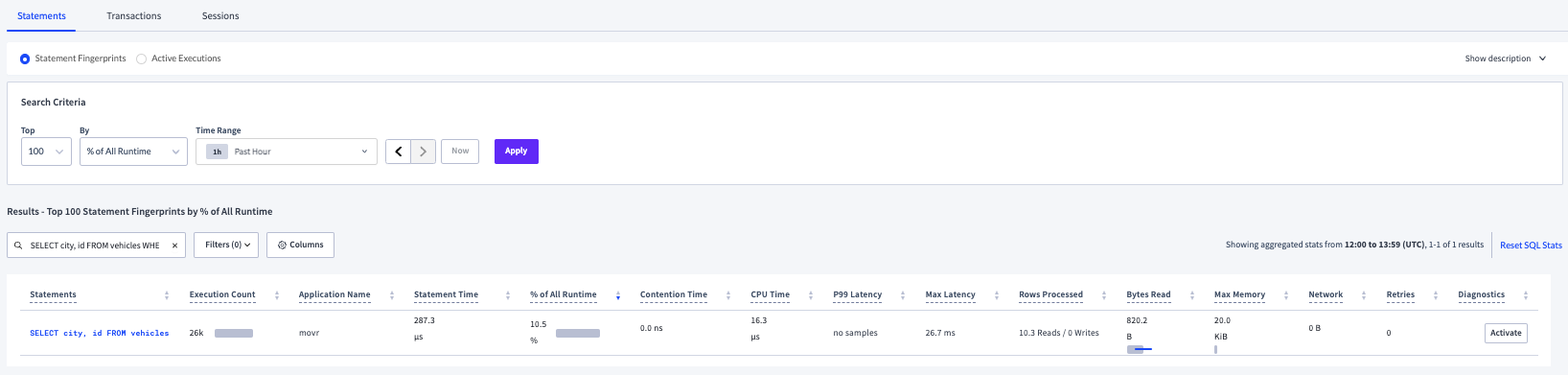Switch to the Sessions tab

220,16
